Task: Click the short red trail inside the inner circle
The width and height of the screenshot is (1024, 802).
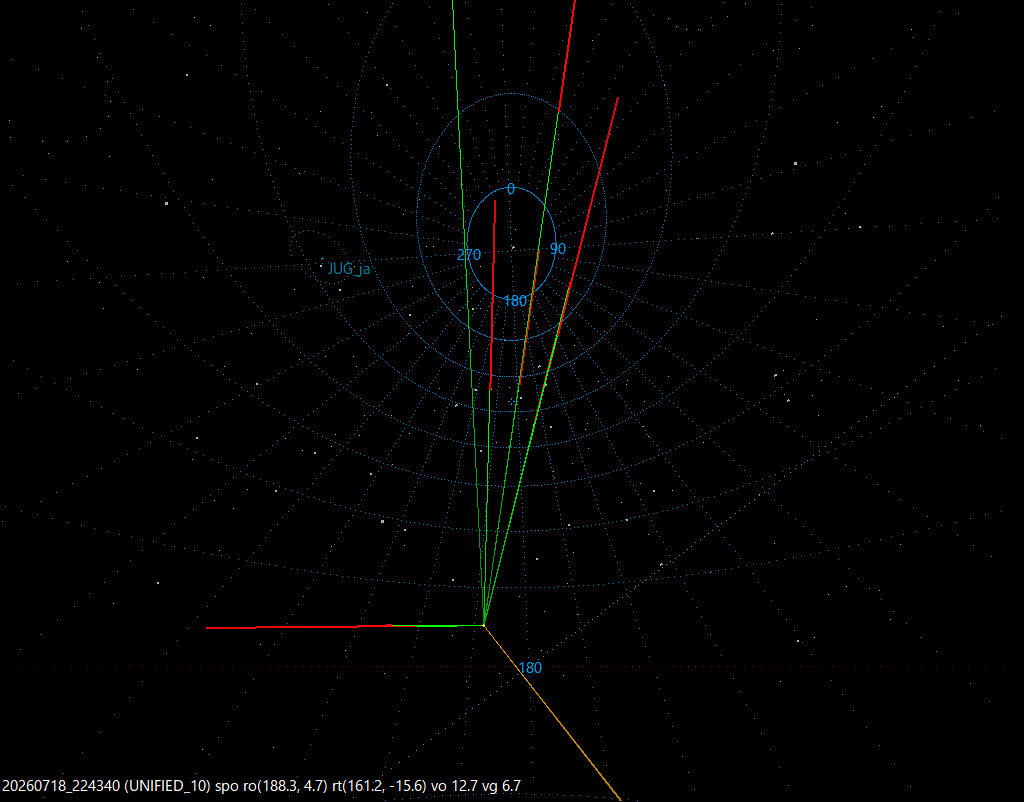Action: click(x=493, y=295)
